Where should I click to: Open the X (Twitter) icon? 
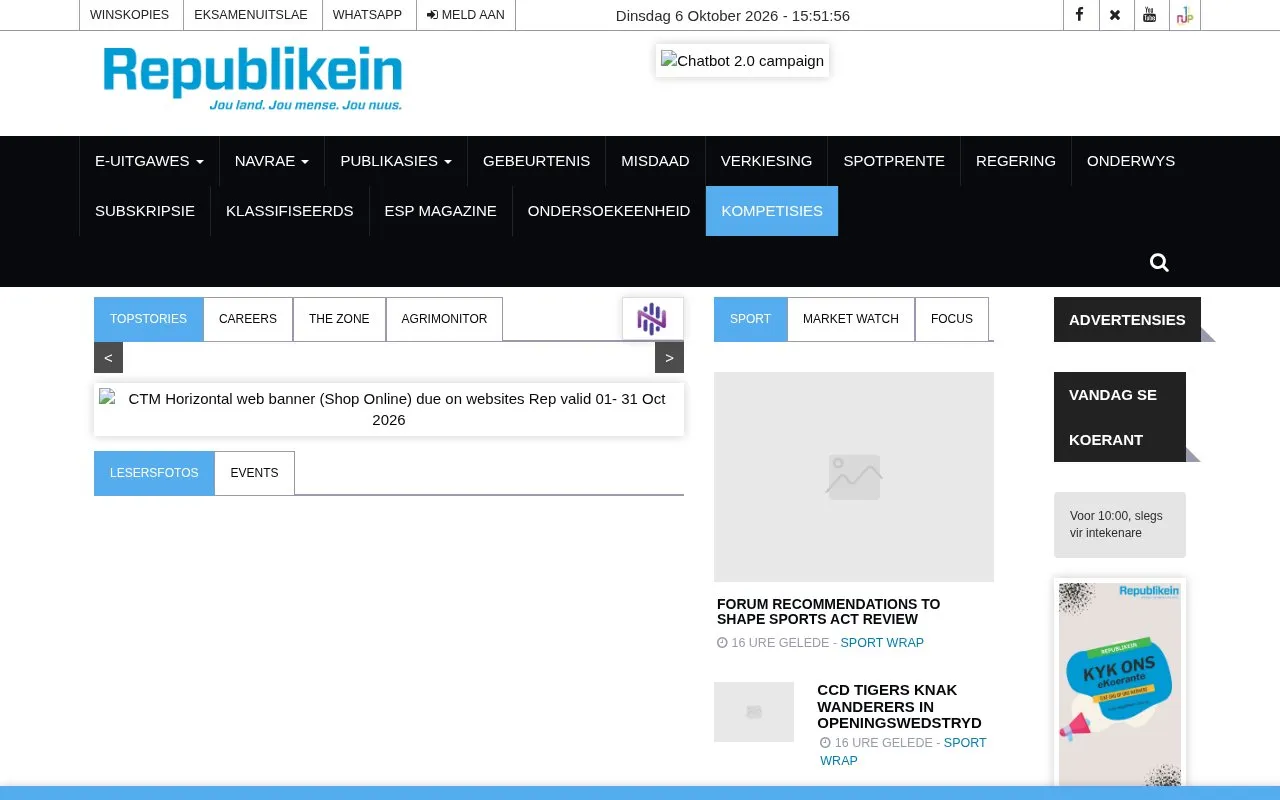tap(1116, 15)
